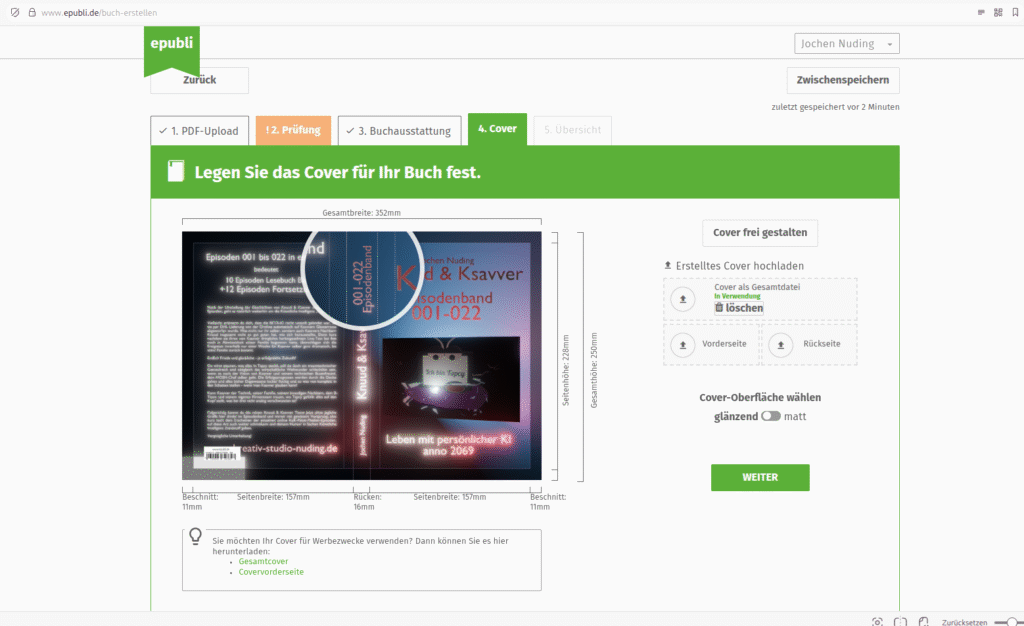
Task: Delete the cover via trash löschen
Action: [738, 308]
